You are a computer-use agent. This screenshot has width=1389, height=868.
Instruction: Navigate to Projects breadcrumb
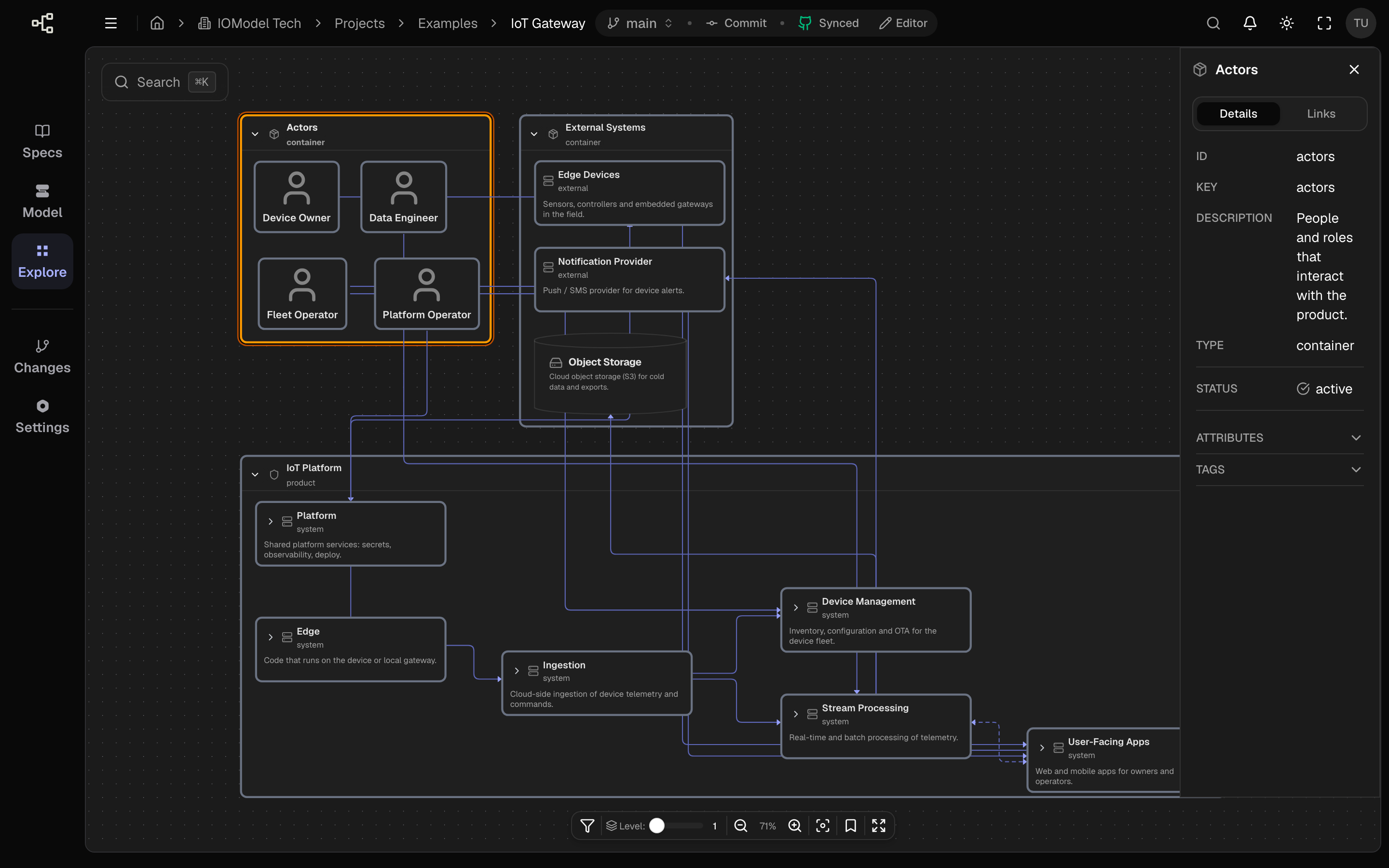click(359, 23)
